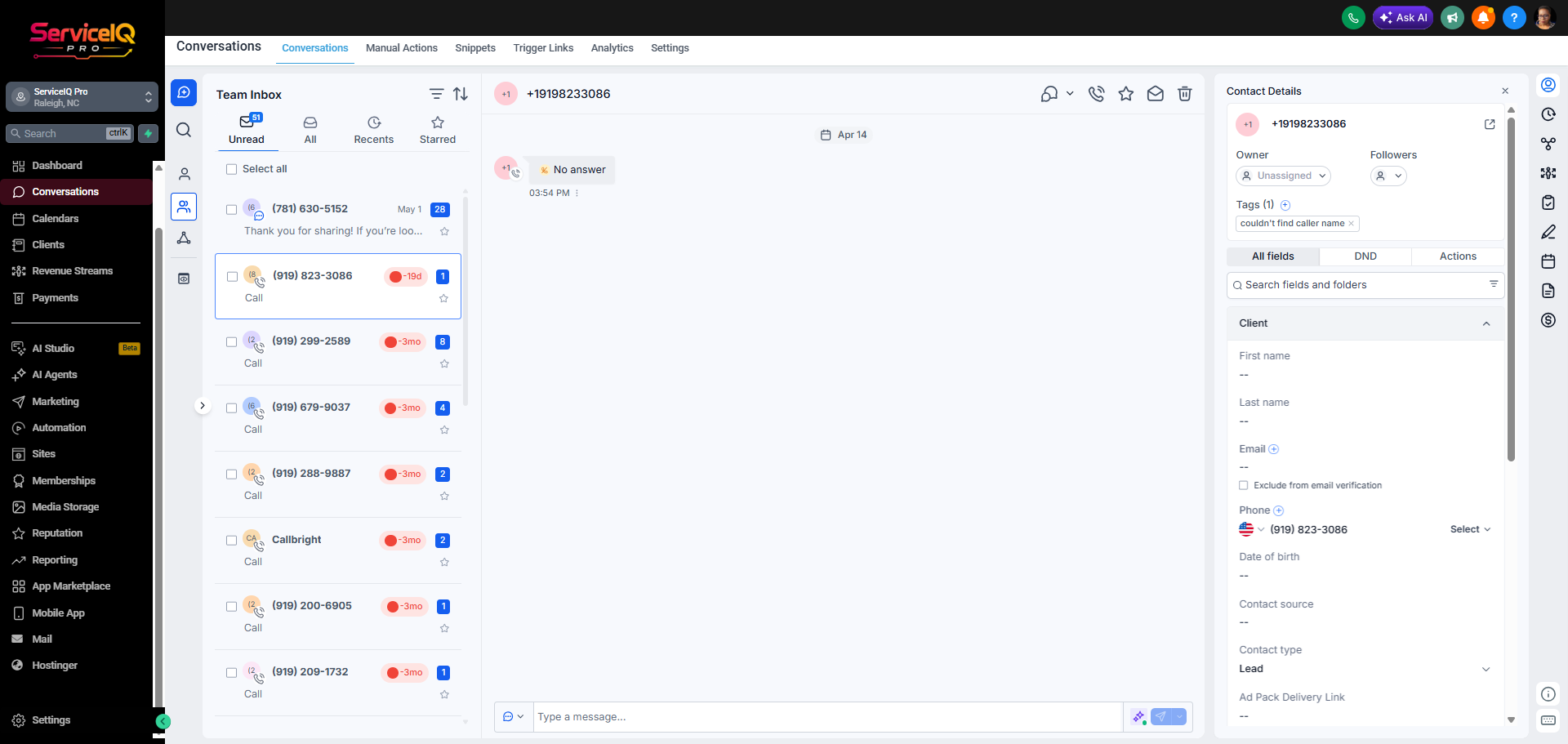The height and width of the screenshot is (744, 1568).
Task: Select the (919) 823-3086 conversation checkbox
Action: (232, 277)
